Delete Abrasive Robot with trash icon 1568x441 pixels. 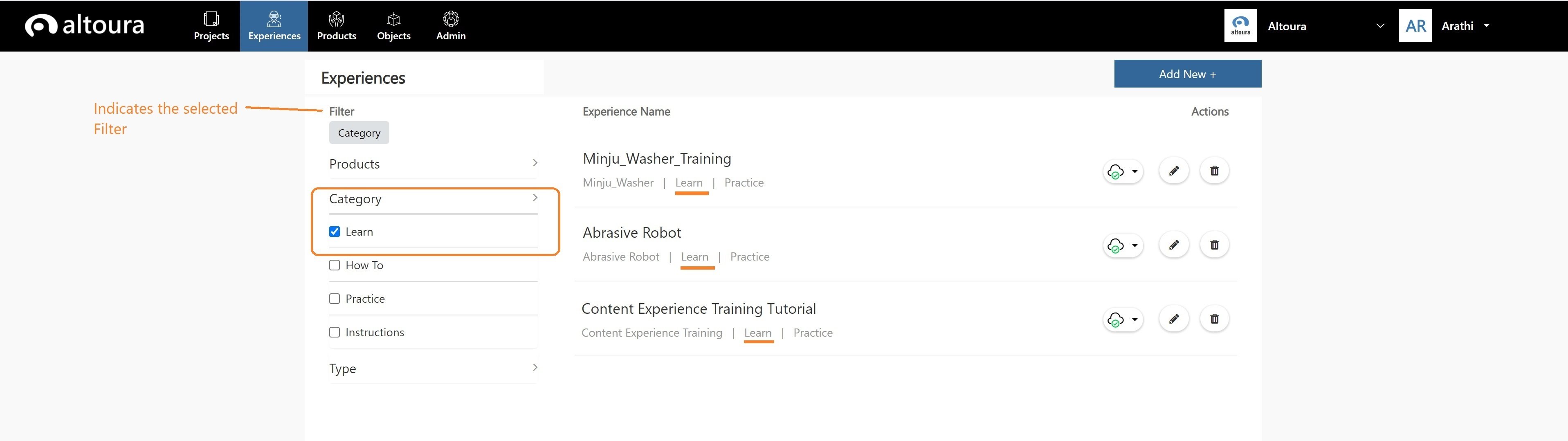pos(1214,245)
